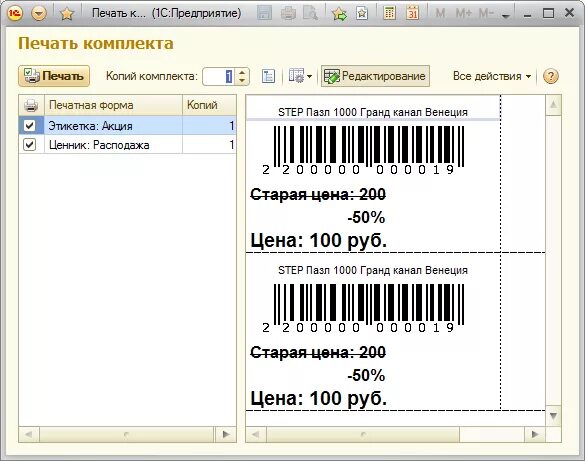Click the save diskette icon
Image resolution: width=585 pixels, height=461 pixels.
265,13
